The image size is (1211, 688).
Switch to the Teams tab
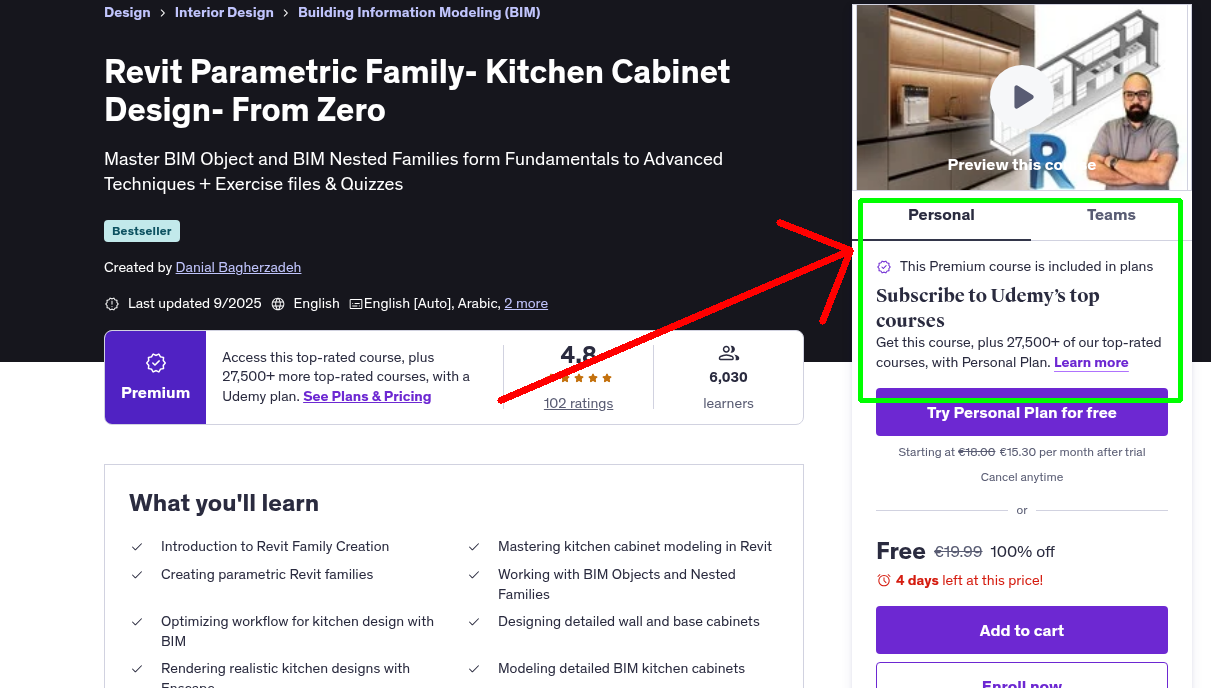coord(1110,214)
